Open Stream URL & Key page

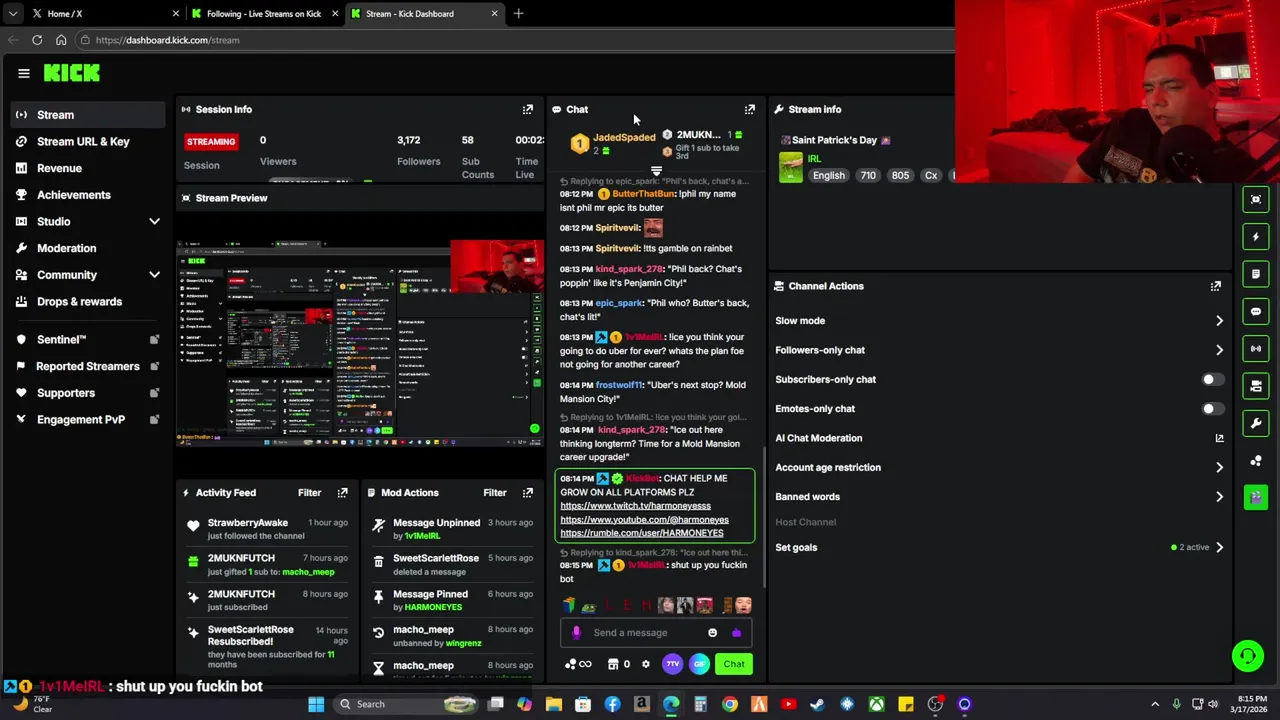point(88,141)
